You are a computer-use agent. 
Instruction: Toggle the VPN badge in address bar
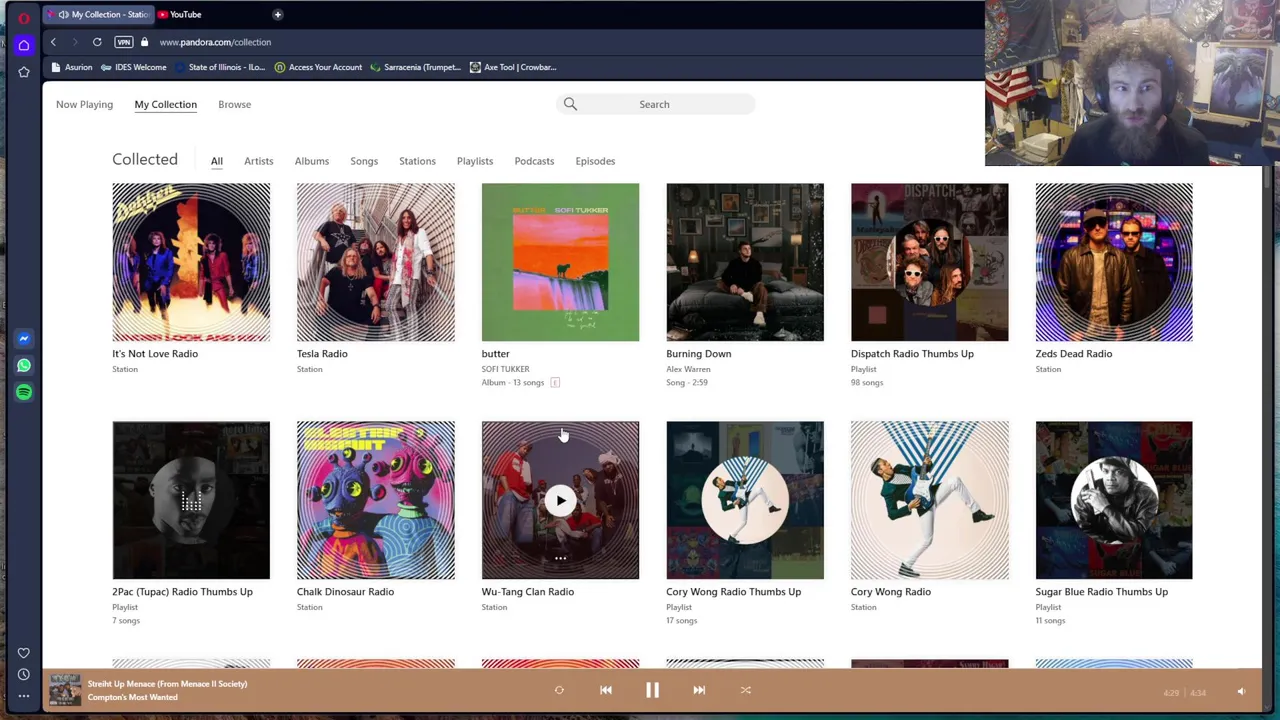pyautogui.click(x=124, y=42)
